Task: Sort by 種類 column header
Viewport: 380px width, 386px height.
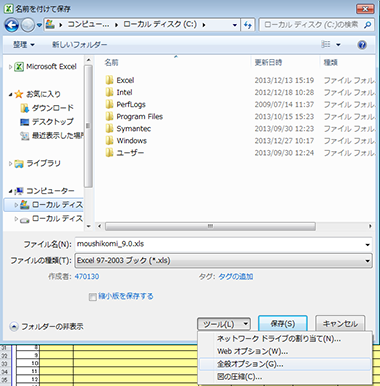Action: (330, 62)
